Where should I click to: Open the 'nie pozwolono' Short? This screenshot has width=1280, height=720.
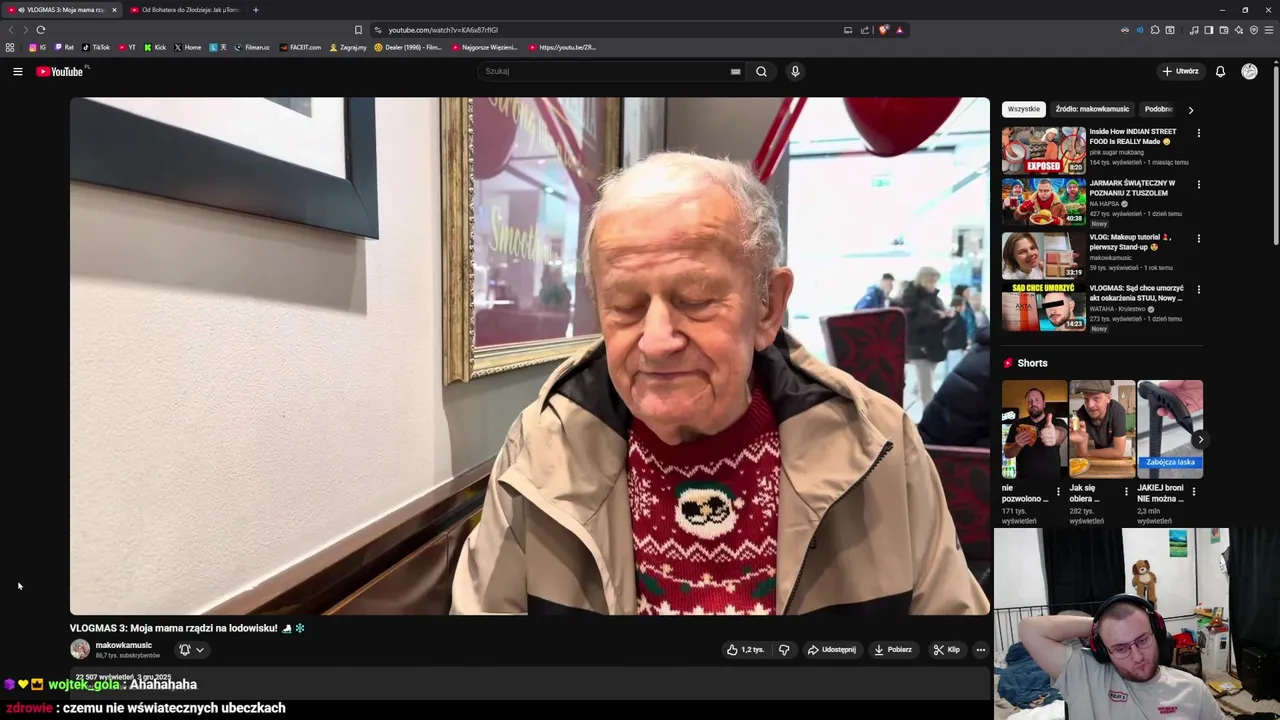click(x=1035, y=429)
